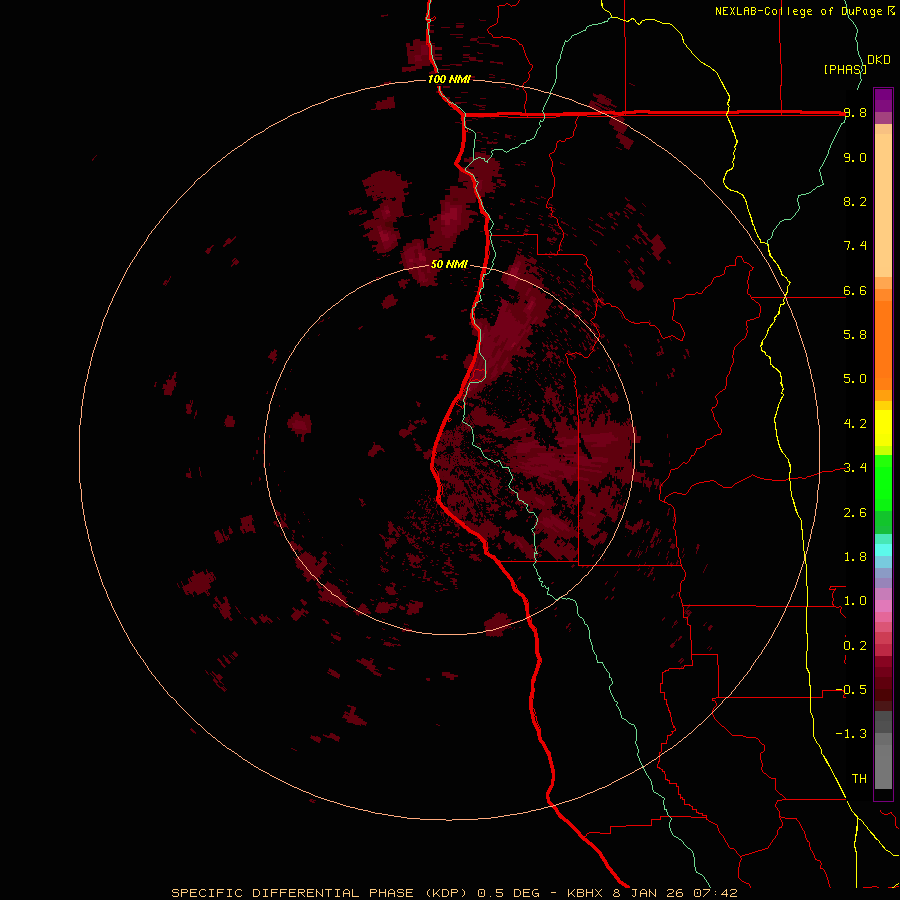Click the purple top segment of the color bar
This screenshot has width=900, height=900.
pos(883,100)
